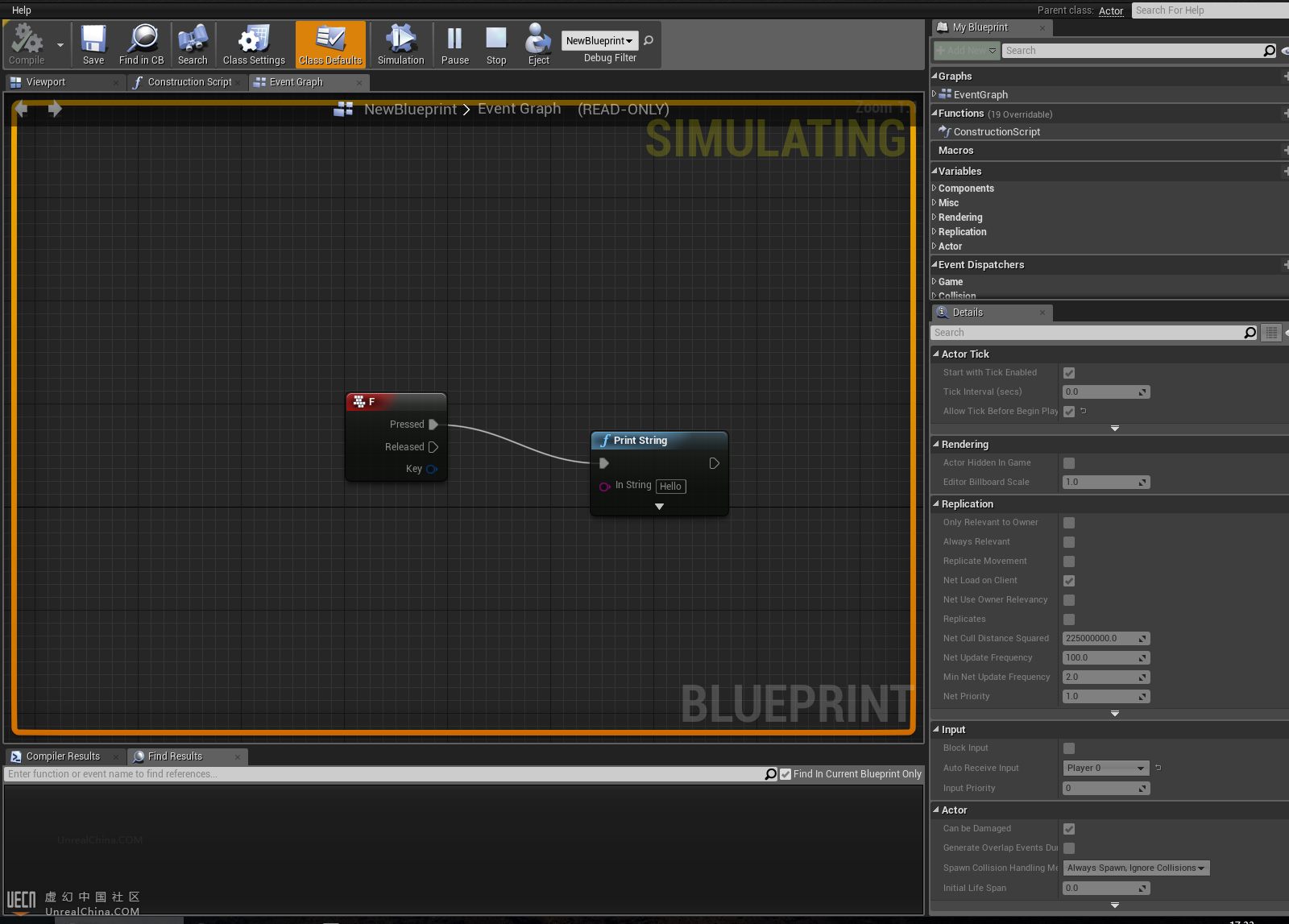The height and width of the screenshot is (924, 1289).
Task: Edit the Hello string field
Action: [x=671, y=487]
